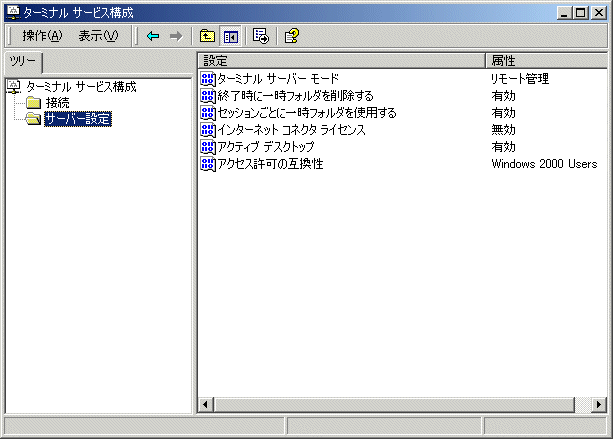Close the ターミナル サービス構成 window

point(599,13)
